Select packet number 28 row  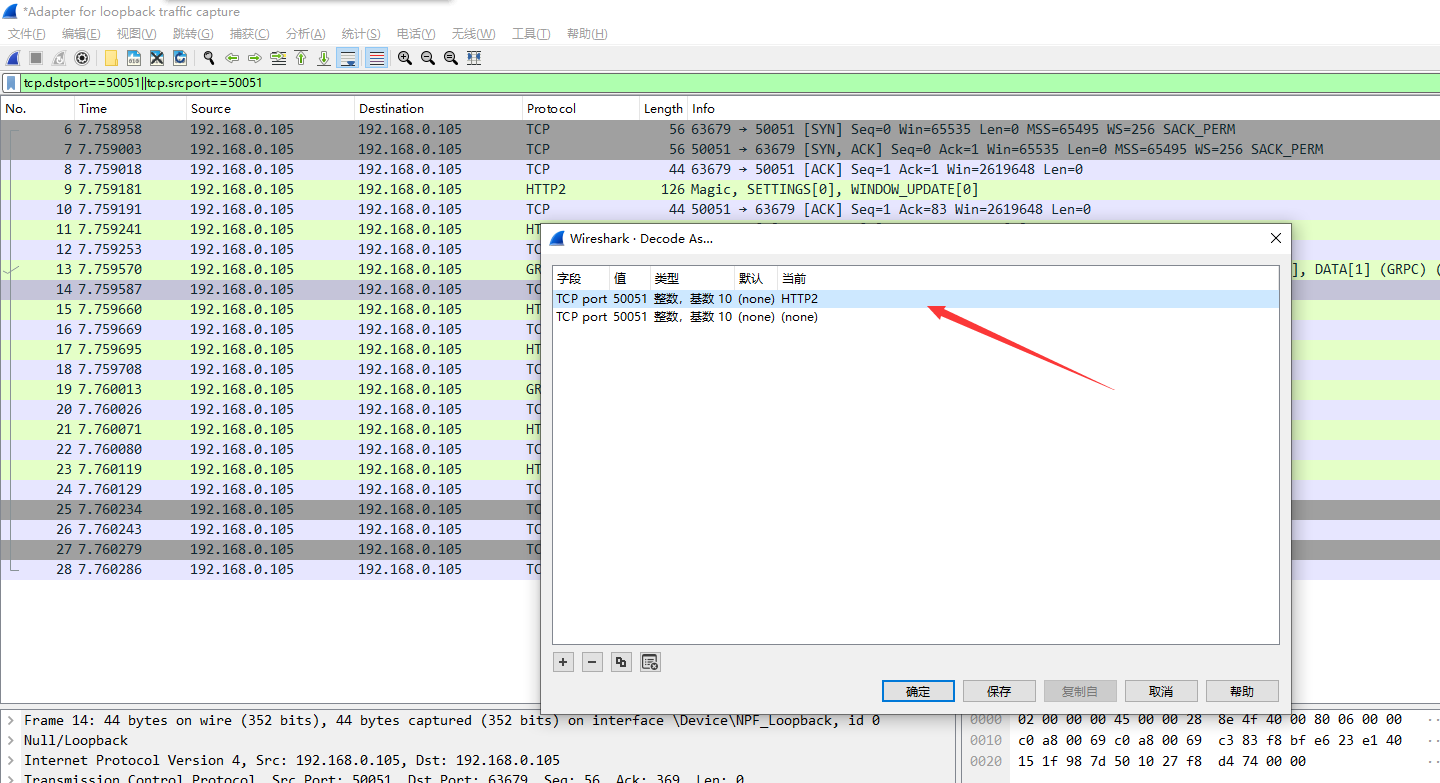[270, 569]
